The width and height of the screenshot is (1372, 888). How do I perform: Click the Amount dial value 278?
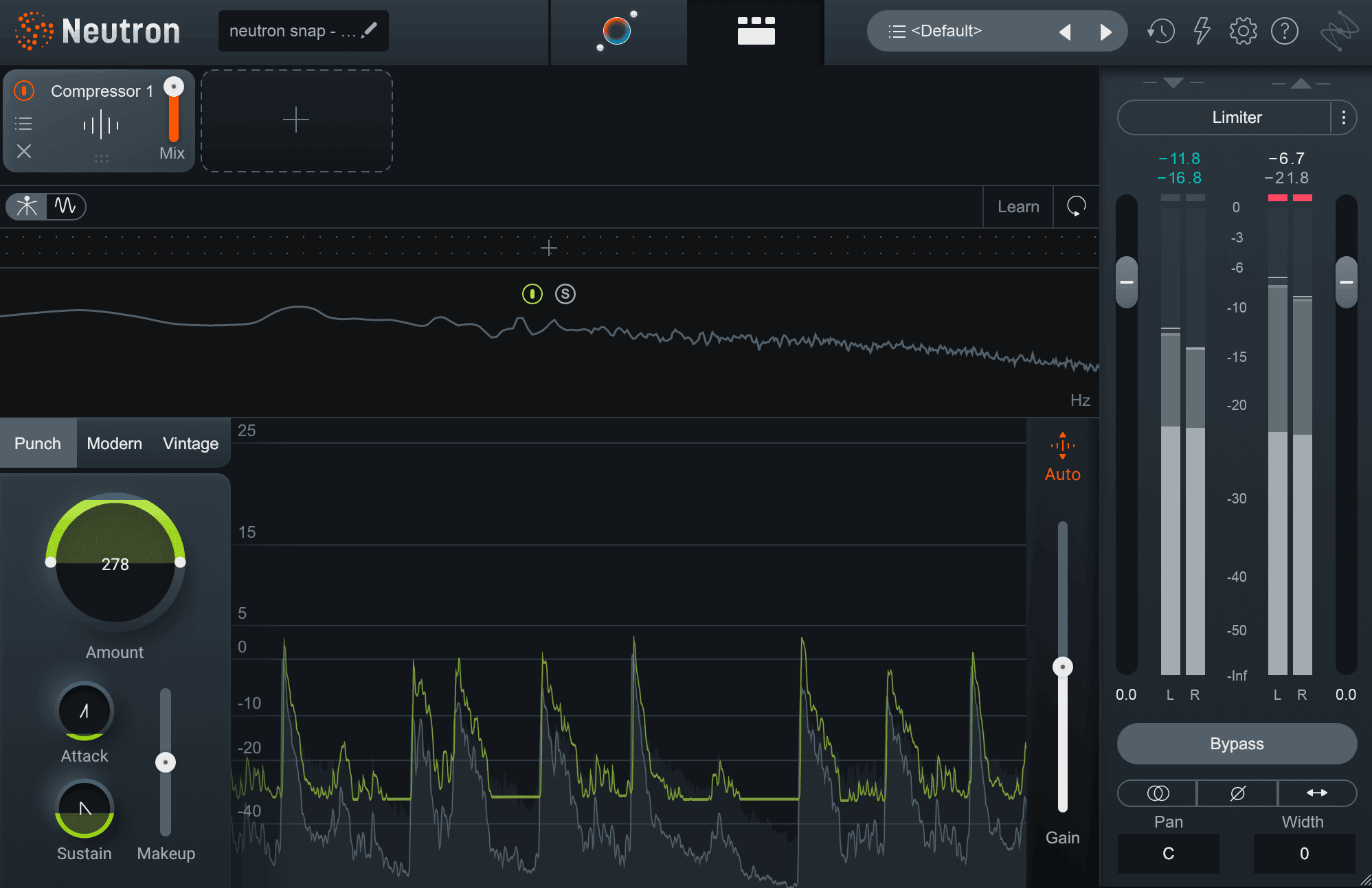click(x=115, y=565)
